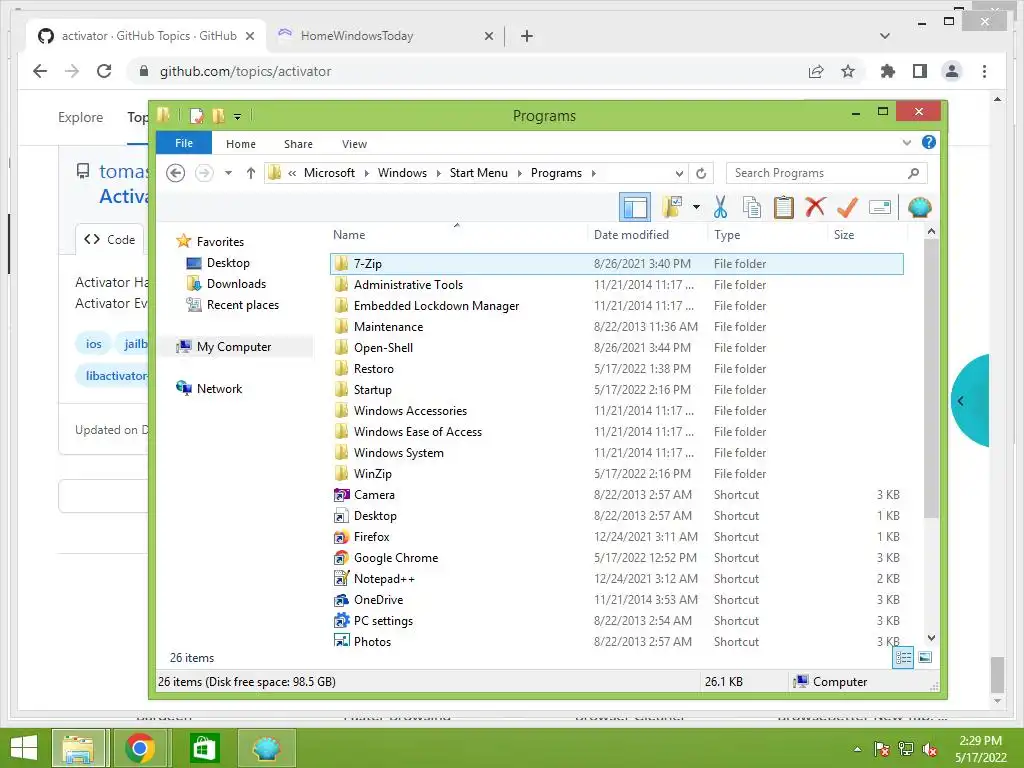Open the Share ribbon tab

coord(298,144)
